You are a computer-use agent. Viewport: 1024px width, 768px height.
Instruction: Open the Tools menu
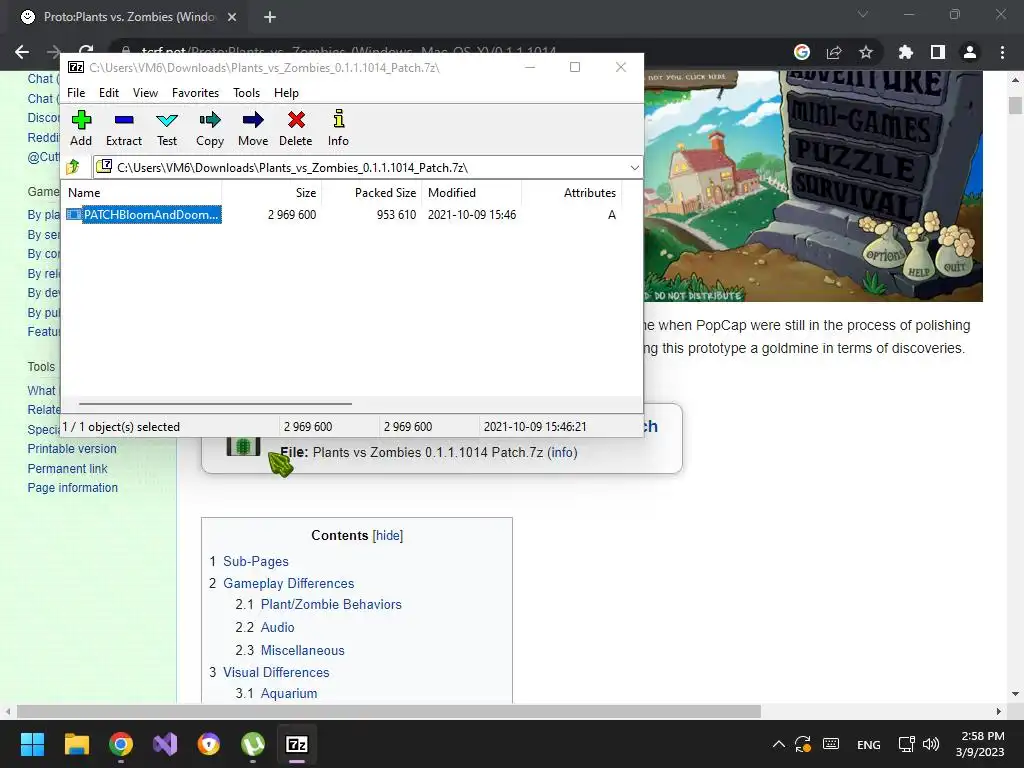[246, 93]
